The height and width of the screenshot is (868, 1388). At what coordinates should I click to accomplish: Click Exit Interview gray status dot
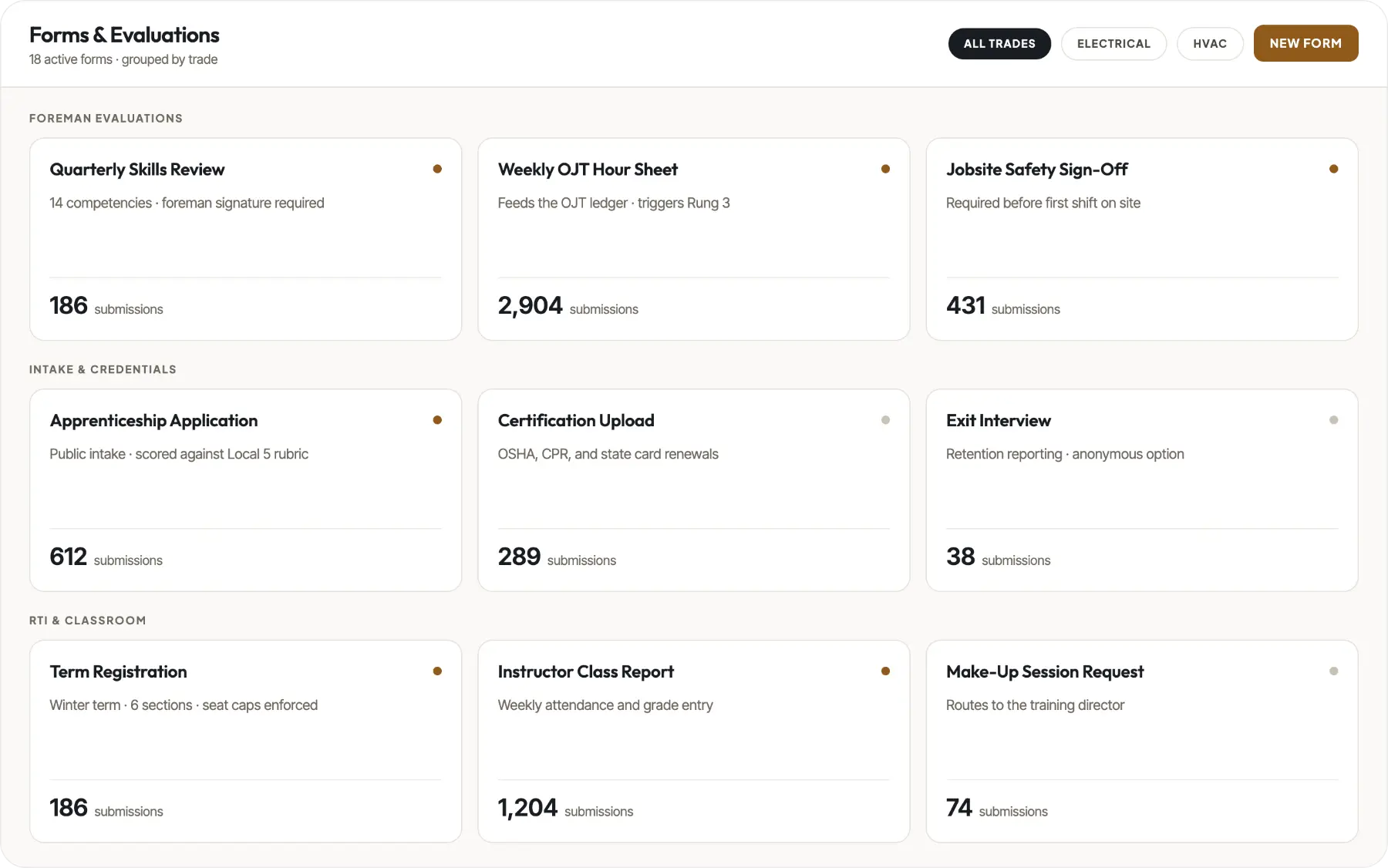coord(1333,420)
